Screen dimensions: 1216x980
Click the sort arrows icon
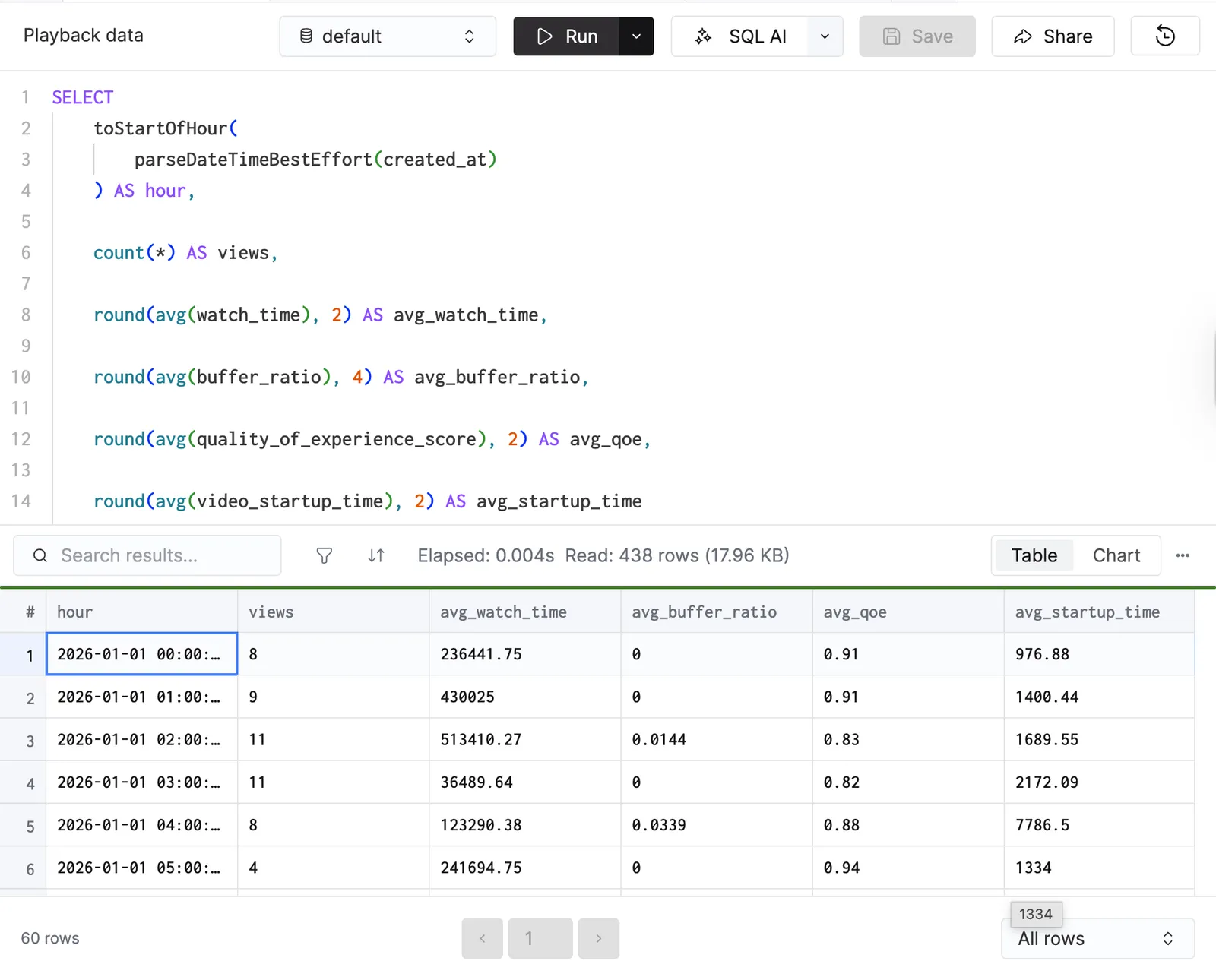tap(376, 556)
